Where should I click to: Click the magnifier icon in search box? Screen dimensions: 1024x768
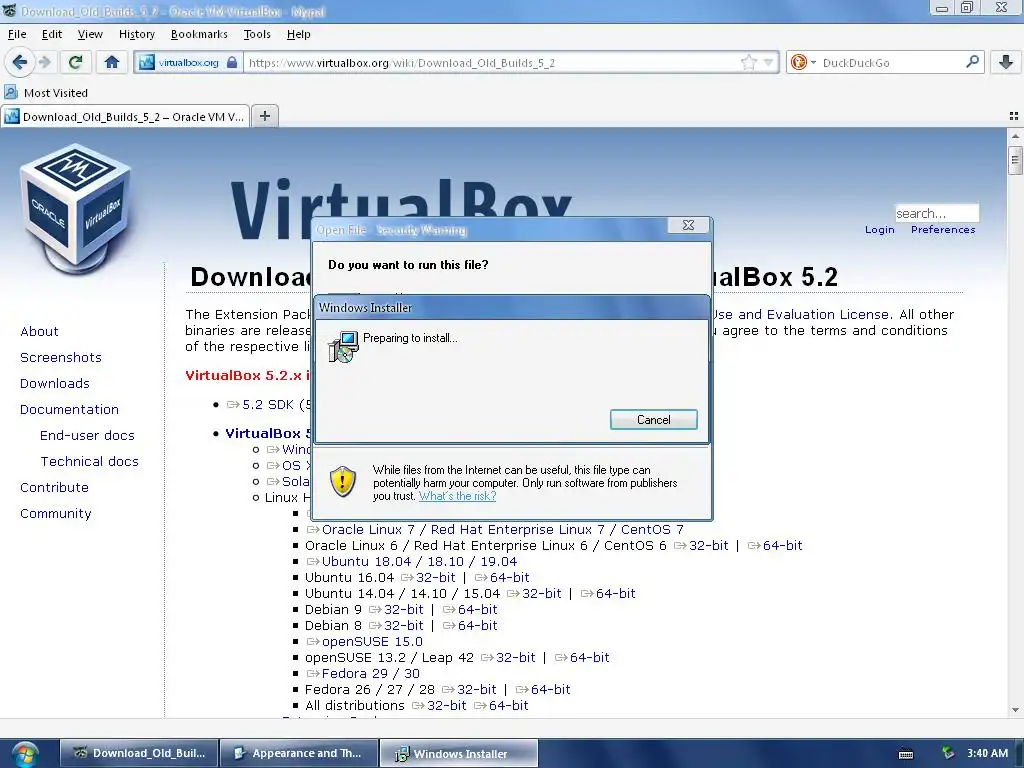[972, 62]
